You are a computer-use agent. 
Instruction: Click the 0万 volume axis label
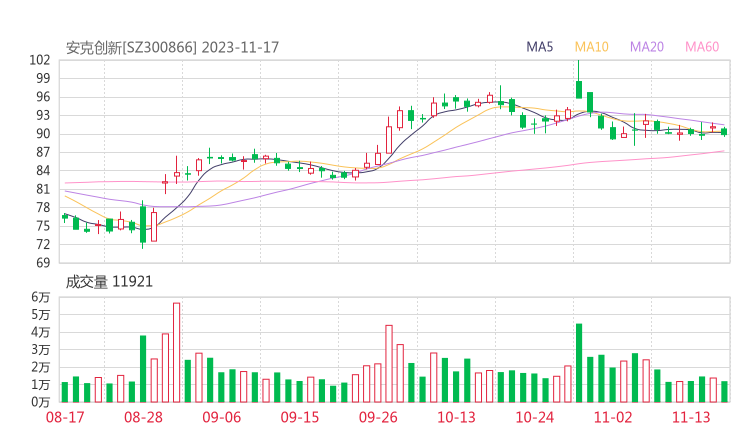41,402
